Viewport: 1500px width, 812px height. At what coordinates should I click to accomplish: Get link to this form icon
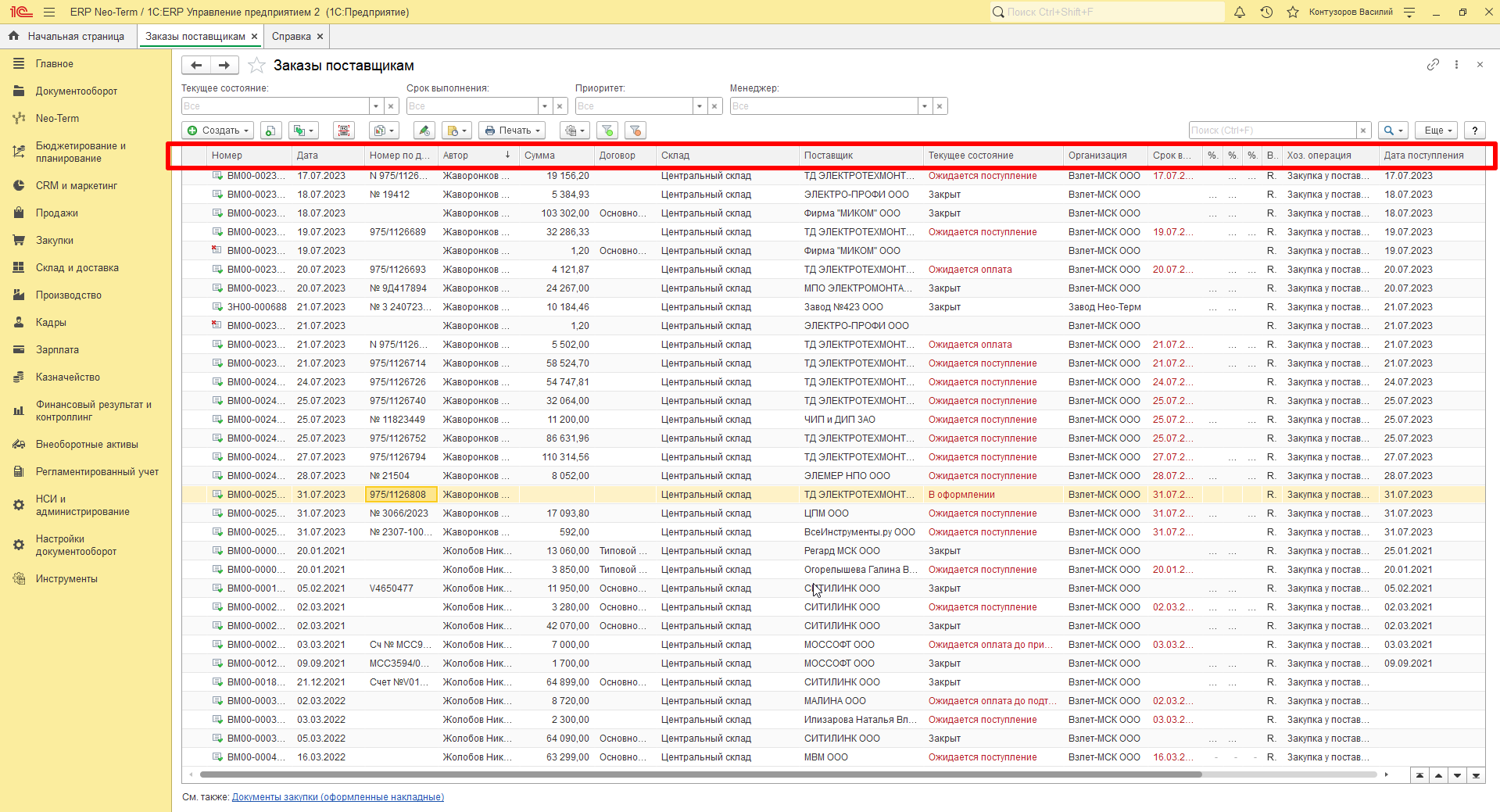pyautogui.click(x=1433, y=65)
